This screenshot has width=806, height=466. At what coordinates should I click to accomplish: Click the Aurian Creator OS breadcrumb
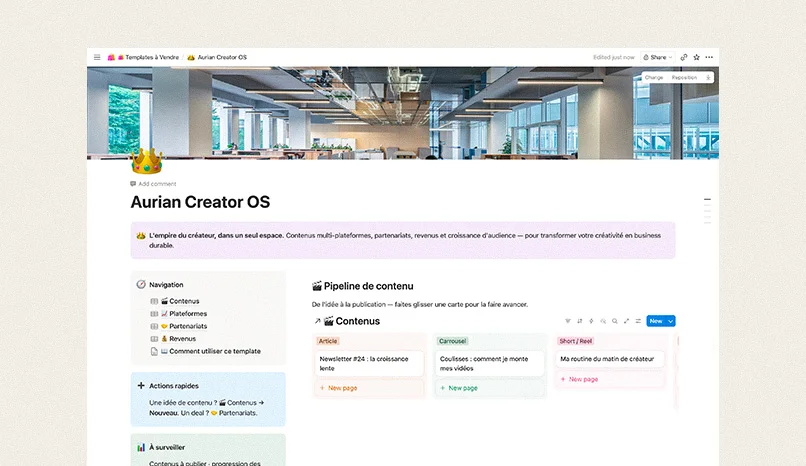pyautogui.click(x=217, y=57)
